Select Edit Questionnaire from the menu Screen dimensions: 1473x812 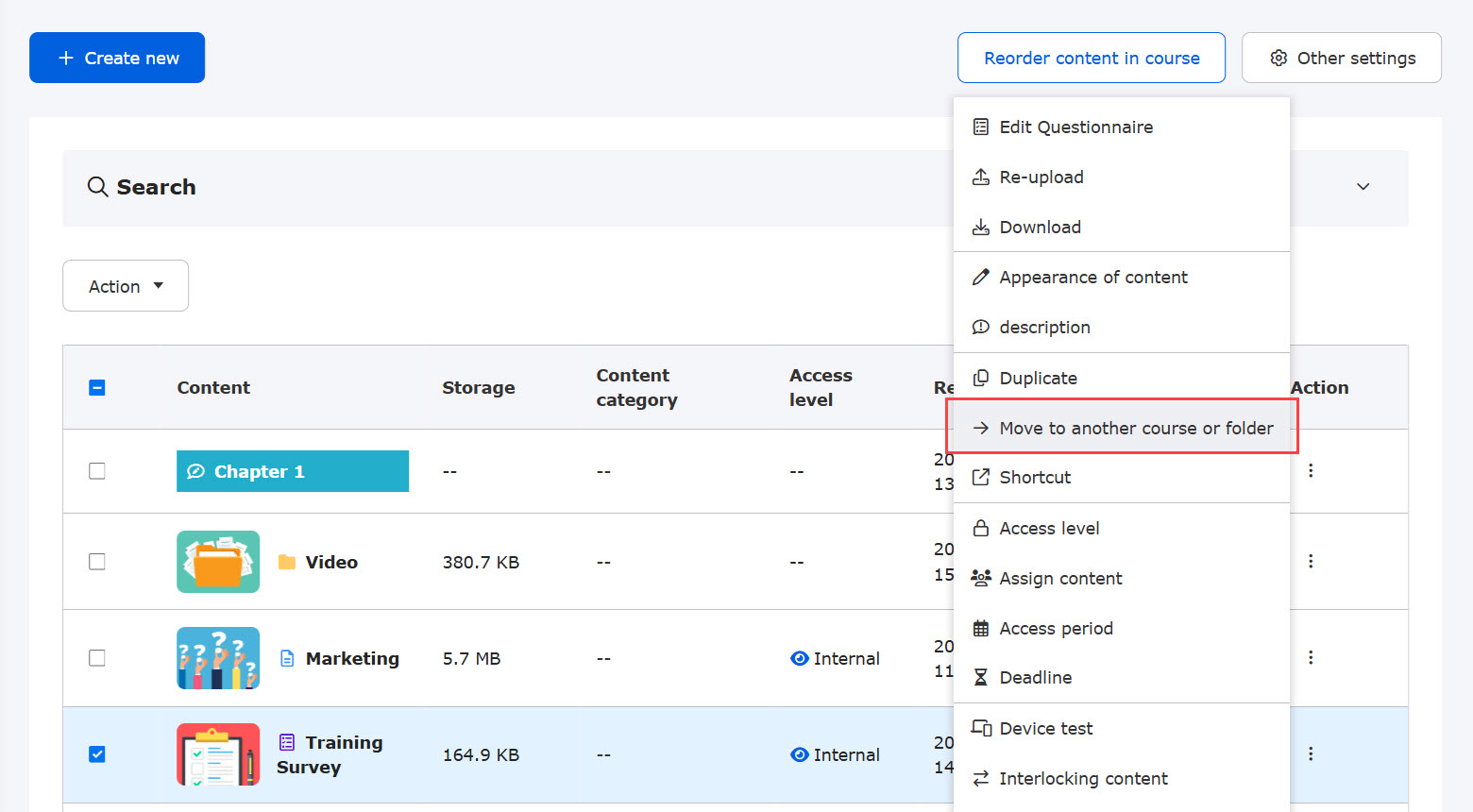click(1075, 127)
